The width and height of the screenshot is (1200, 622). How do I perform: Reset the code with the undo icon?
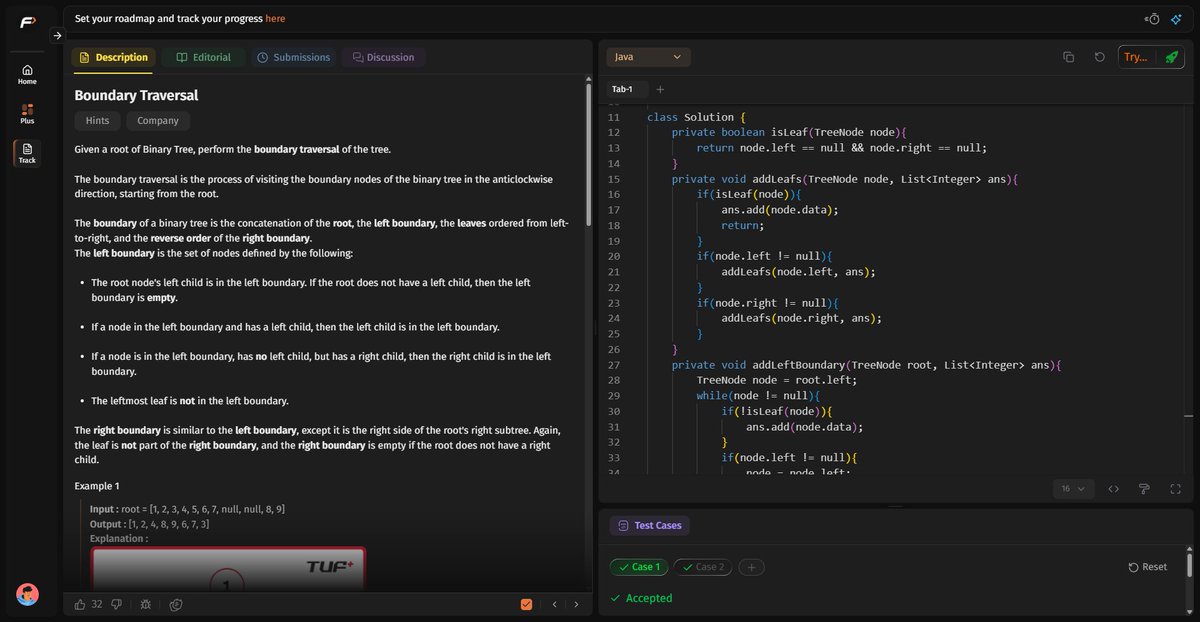1100,57
